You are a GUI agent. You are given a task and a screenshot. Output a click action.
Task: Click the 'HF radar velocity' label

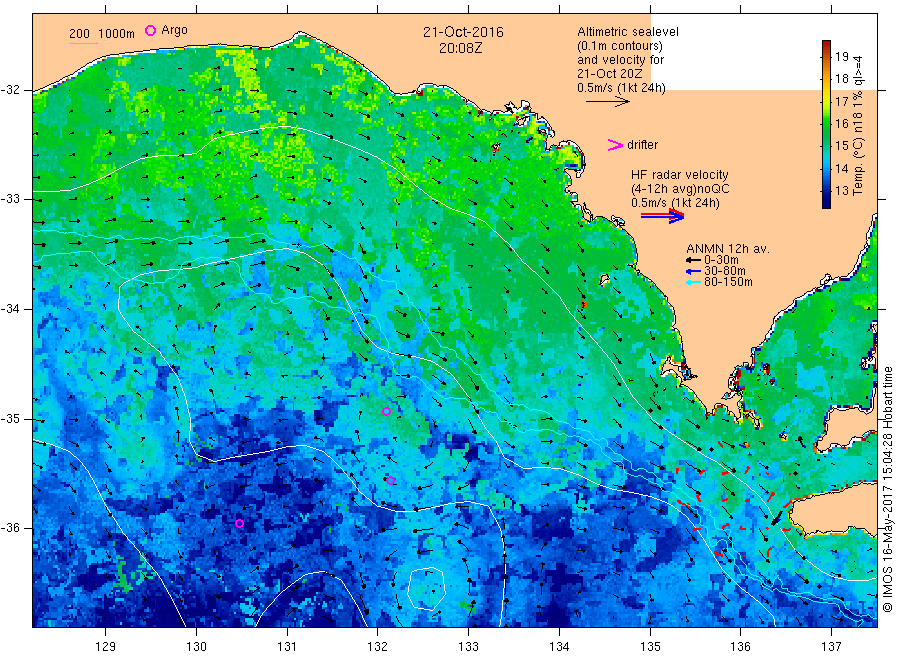[680, 174]
